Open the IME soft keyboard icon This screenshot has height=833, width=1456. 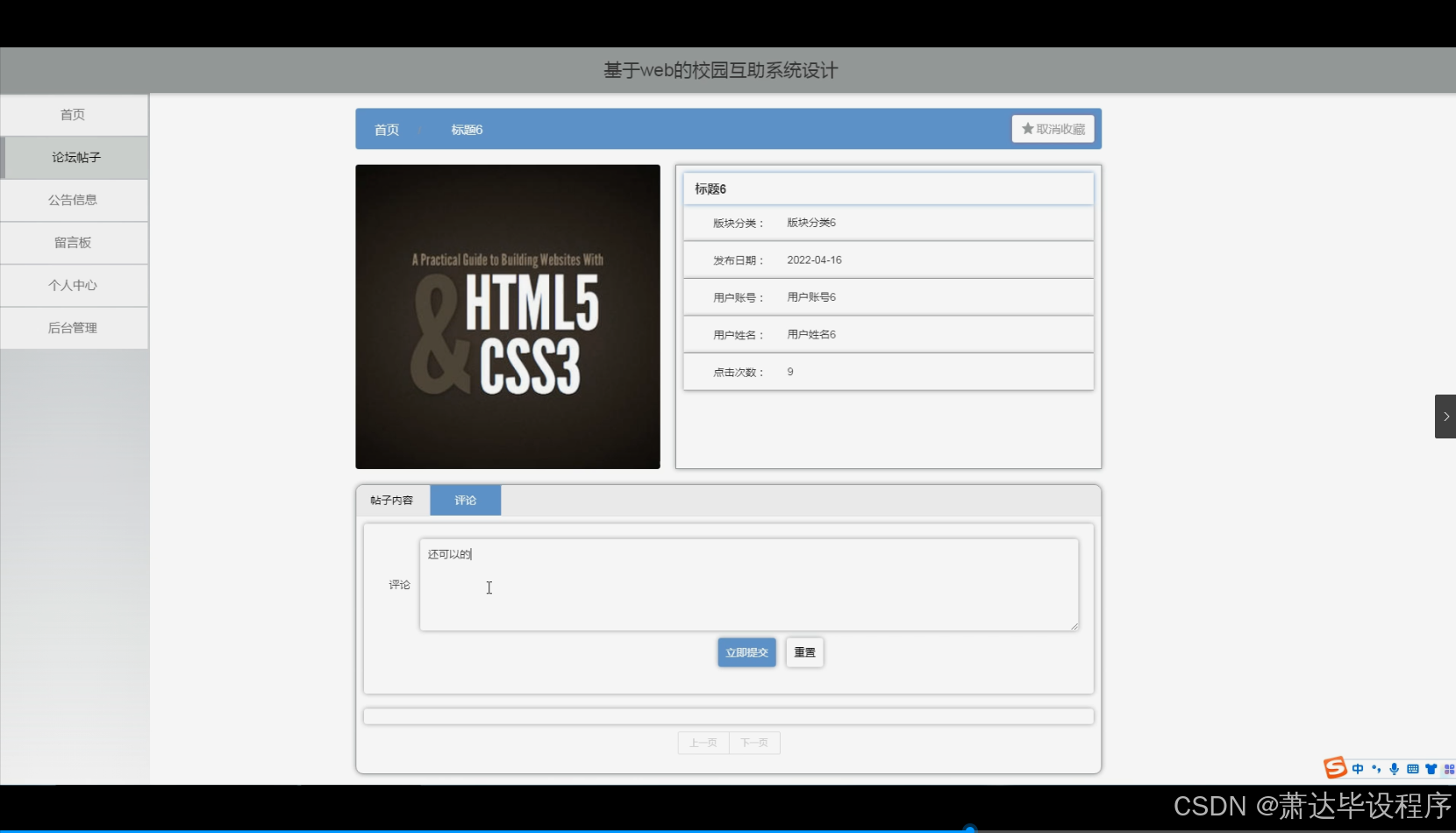pyautogui.click(x=1412, y=769)
